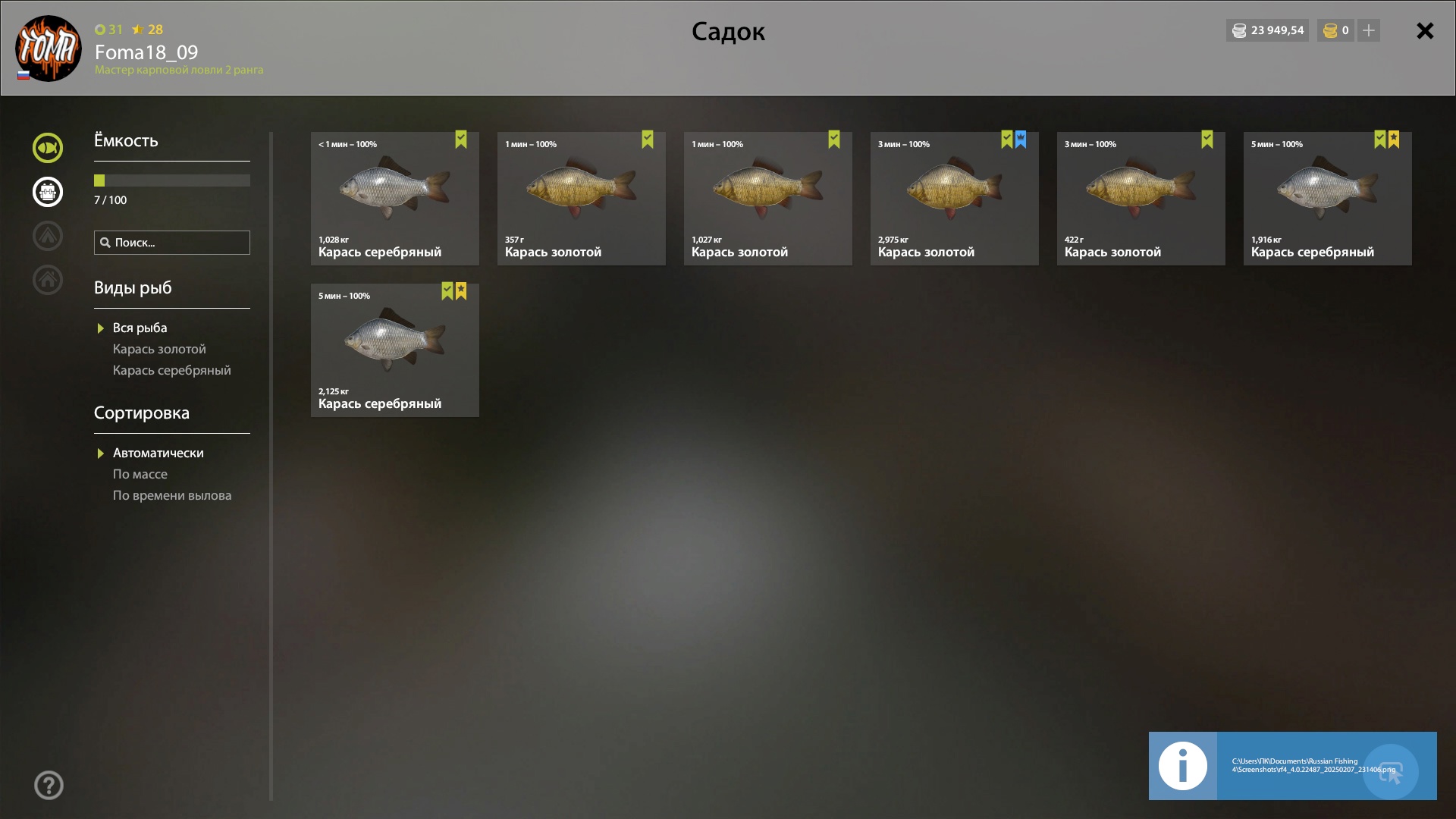The width and height of the screenshot is (1456, 819).
Task: Click the greyed-out house sidebar icon
Action: [x=47, y=280]
